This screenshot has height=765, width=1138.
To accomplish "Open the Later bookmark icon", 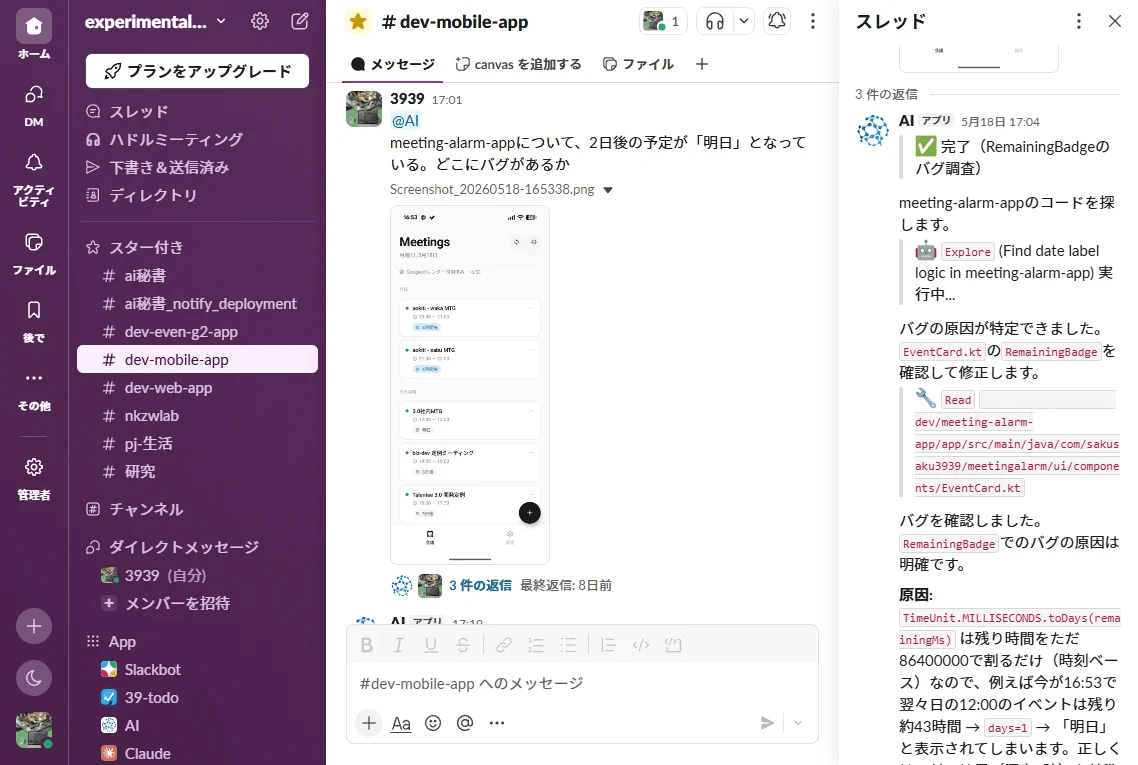I will 33,311.
